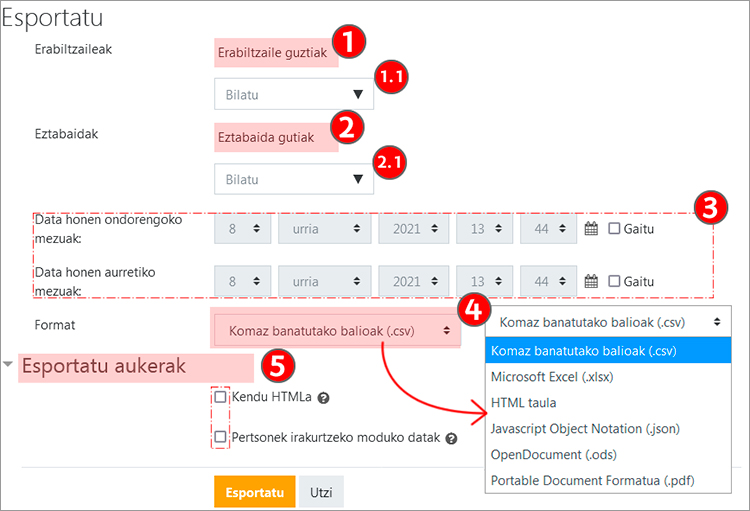Check the Kendu HTMLa checkbox
750x511 pixels.
[x=221, y=397]
